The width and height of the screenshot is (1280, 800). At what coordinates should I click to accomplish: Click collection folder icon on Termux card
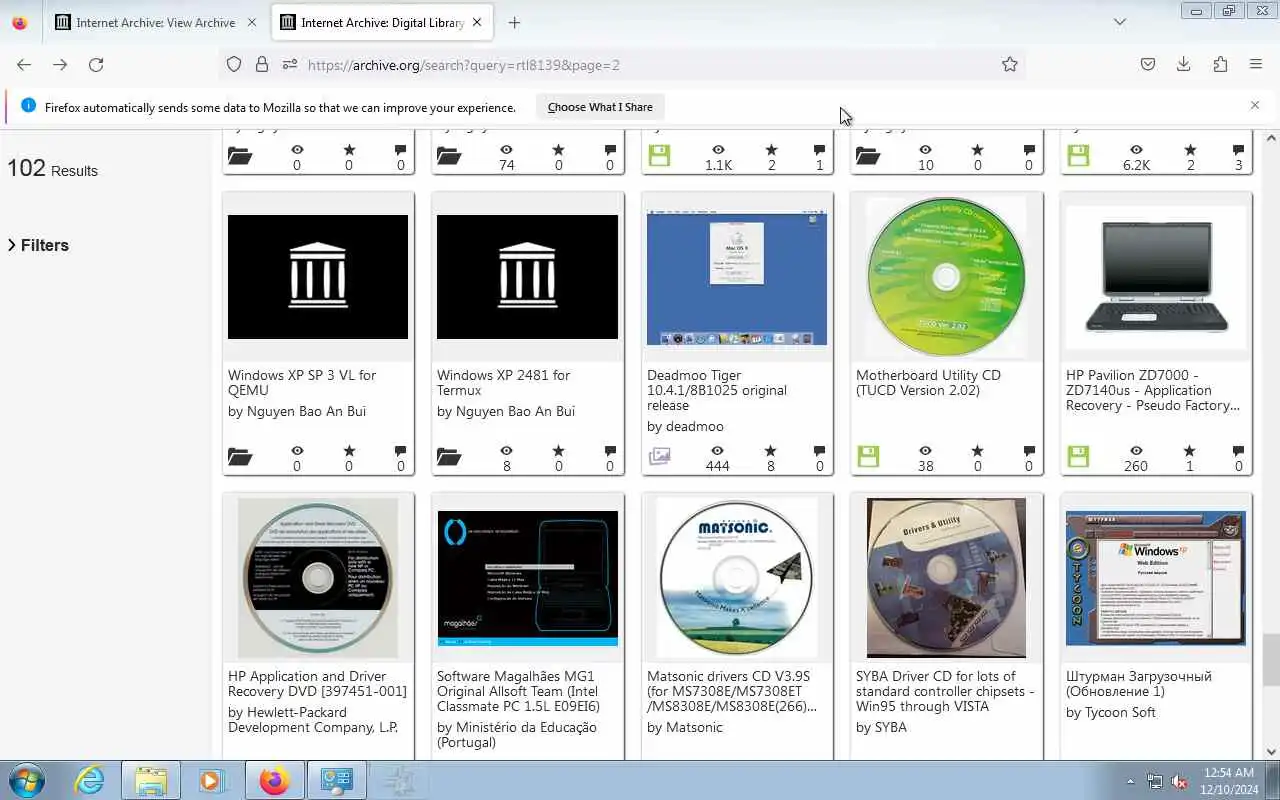pos(449,457)
